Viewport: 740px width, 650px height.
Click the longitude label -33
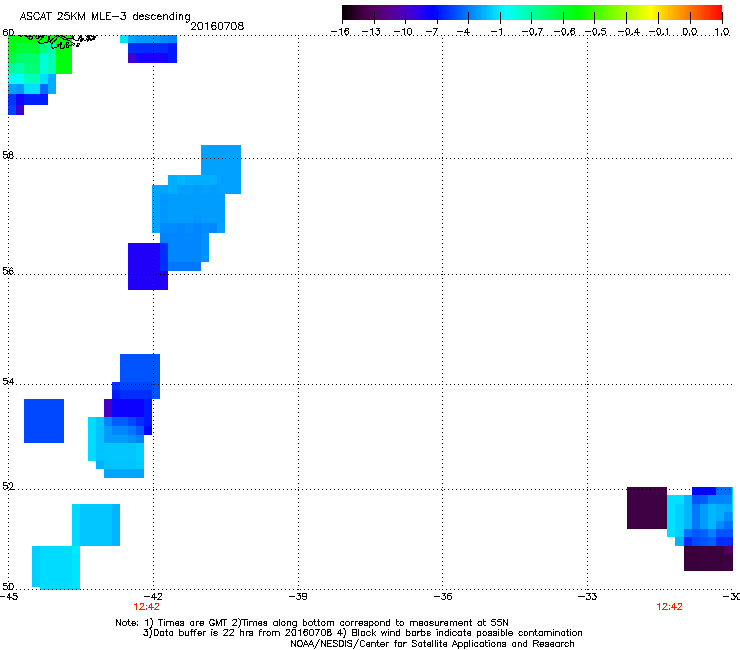pos(588,597)
